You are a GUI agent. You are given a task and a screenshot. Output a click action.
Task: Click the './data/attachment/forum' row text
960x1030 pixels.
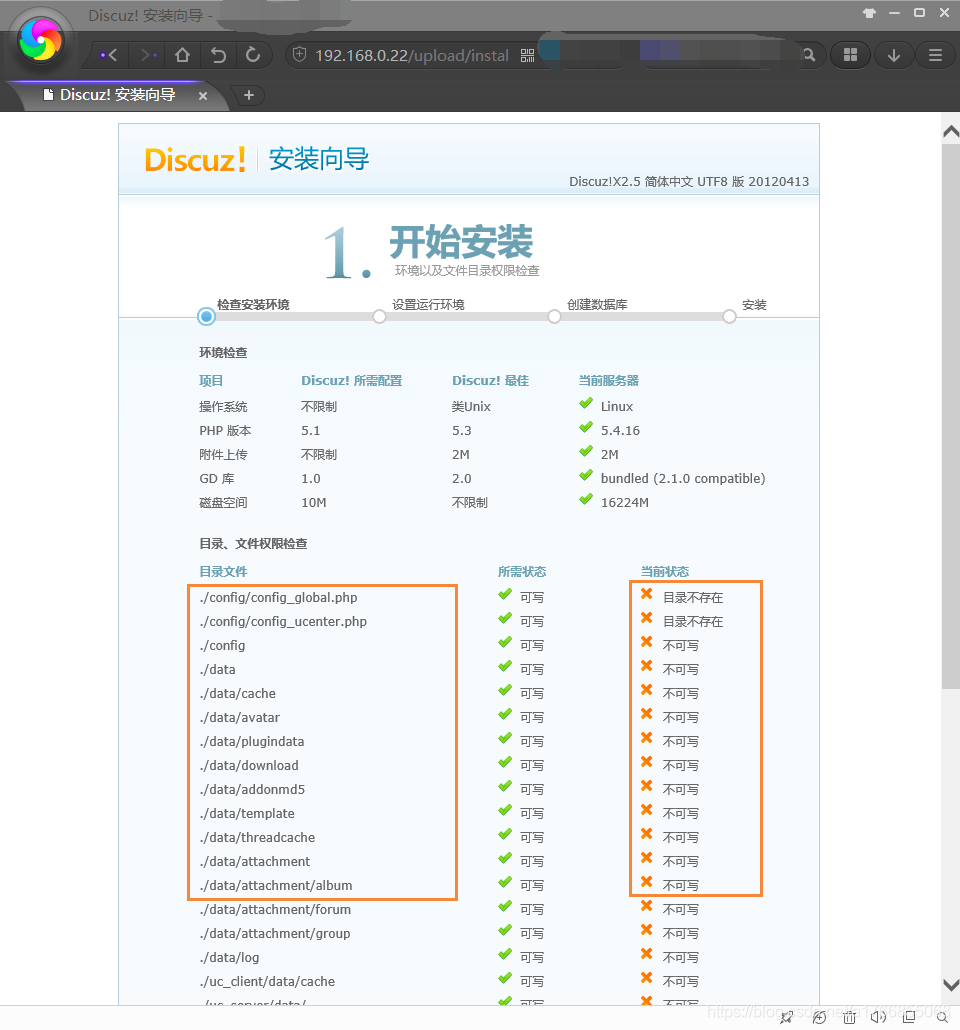(x=275, y=909)
